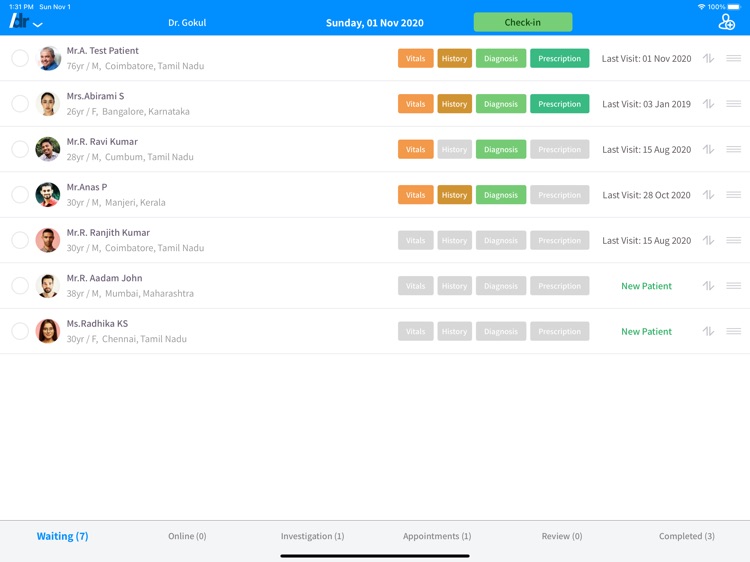Open the date Sunday, 01 Nov 2020
Viewport: 750px width, 562px height.
click(375, 22)
